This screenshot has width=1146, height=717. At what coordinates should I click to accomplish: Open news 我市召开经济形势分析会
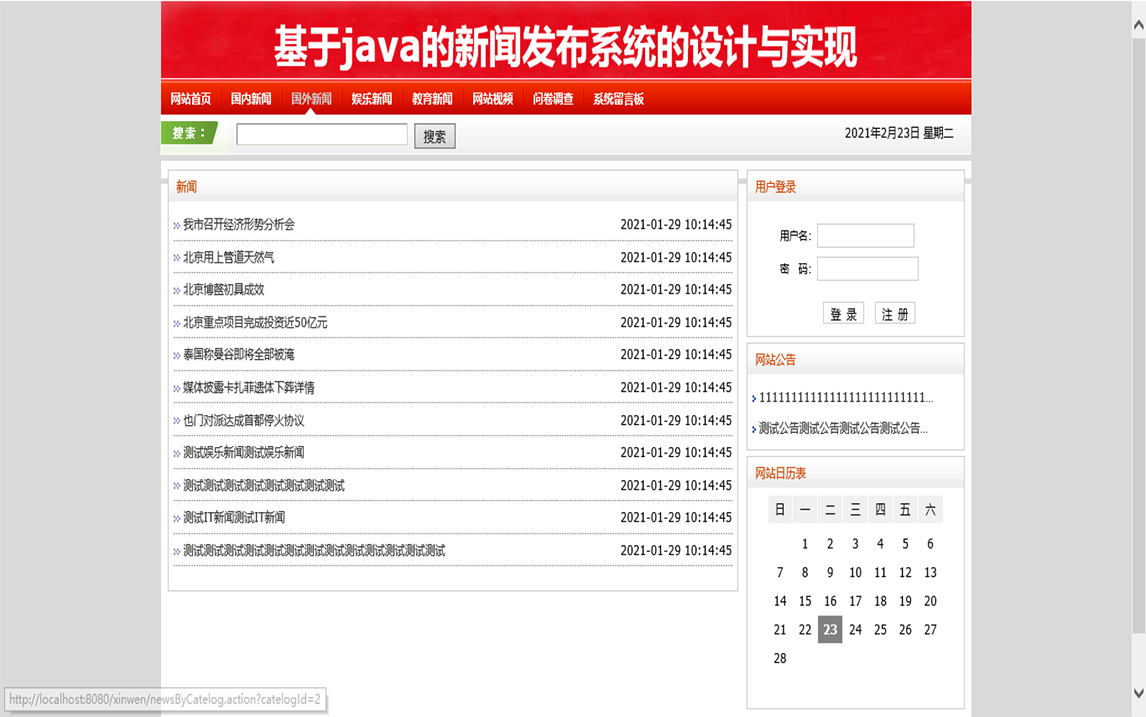(x=239, y=224)
